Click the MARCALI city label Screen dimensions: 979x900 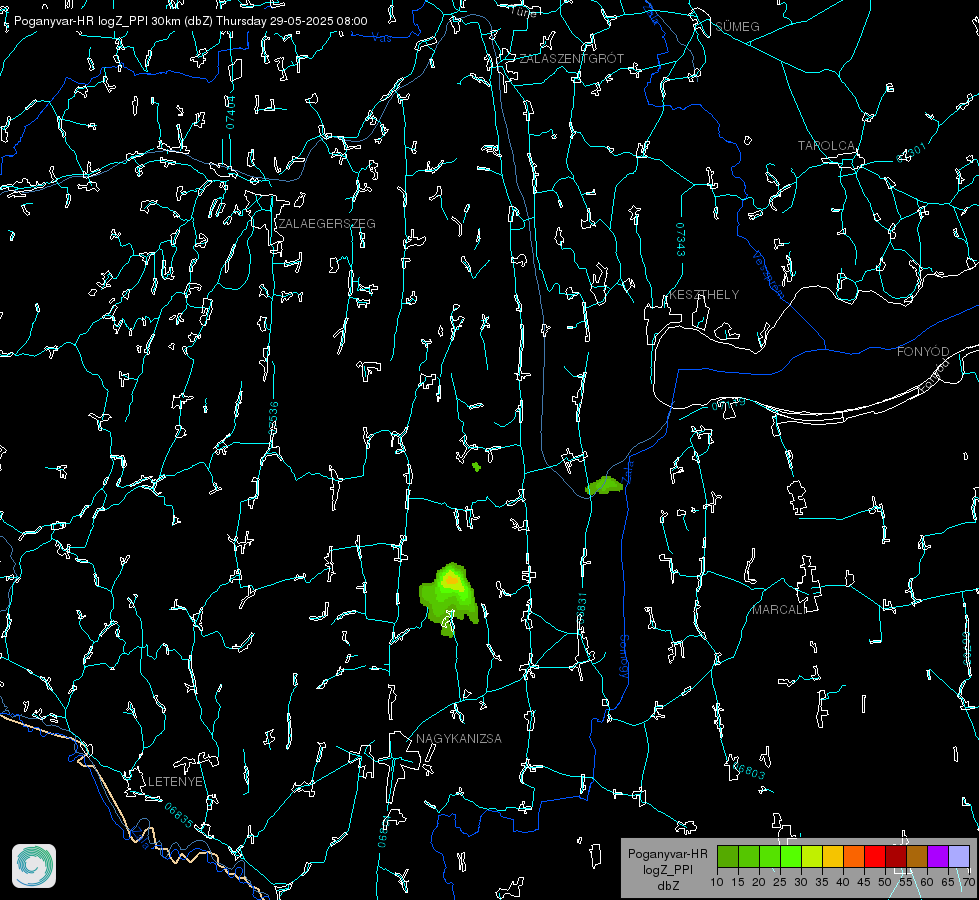coord(779,610)
